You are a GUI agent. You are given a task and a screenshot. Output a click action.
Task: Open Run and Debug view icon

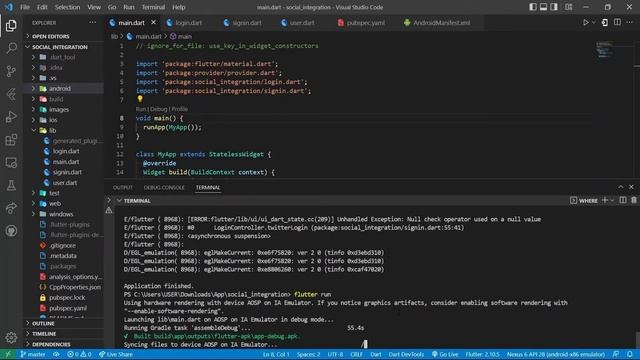tap(11, 117)
